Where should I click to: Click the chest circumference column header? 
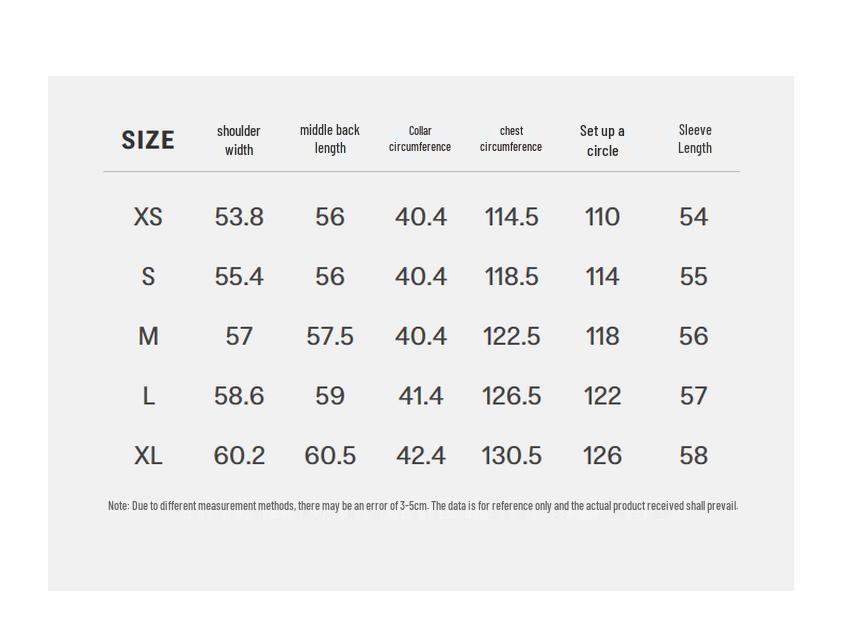[x=511, y=139]
